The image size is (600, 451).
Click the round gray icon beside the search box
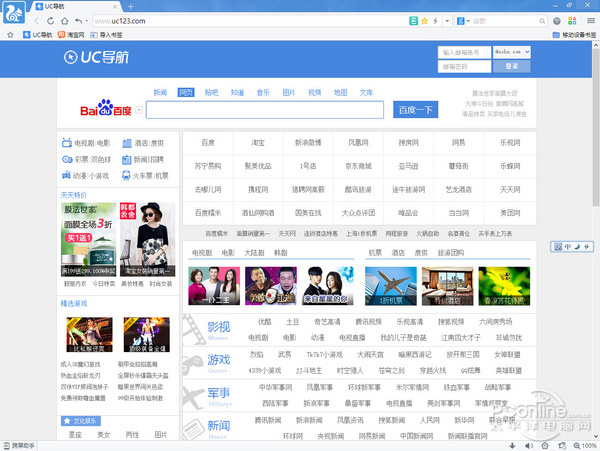557,21
